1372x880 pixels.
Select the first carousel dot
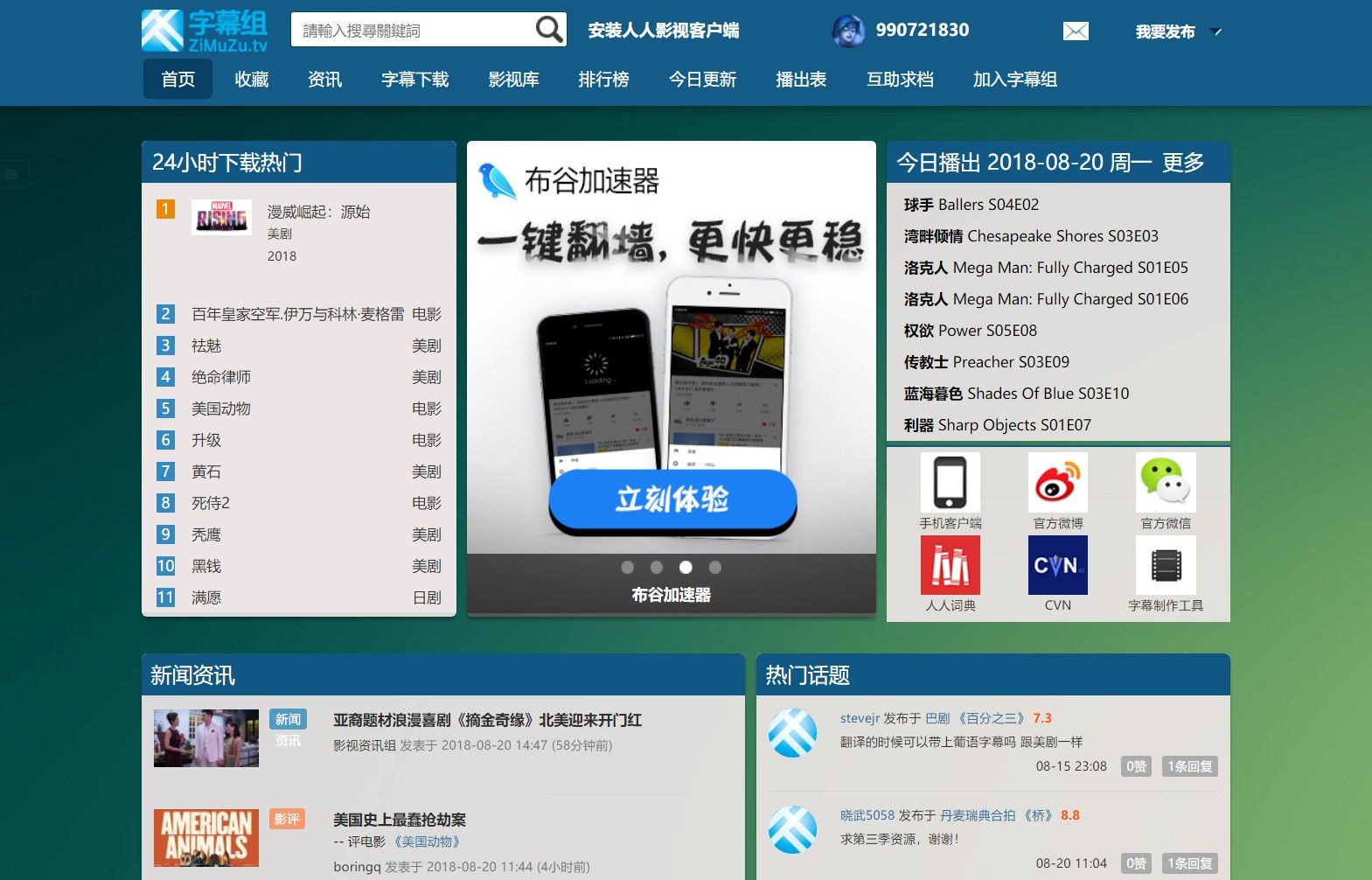tap(627, 567)
